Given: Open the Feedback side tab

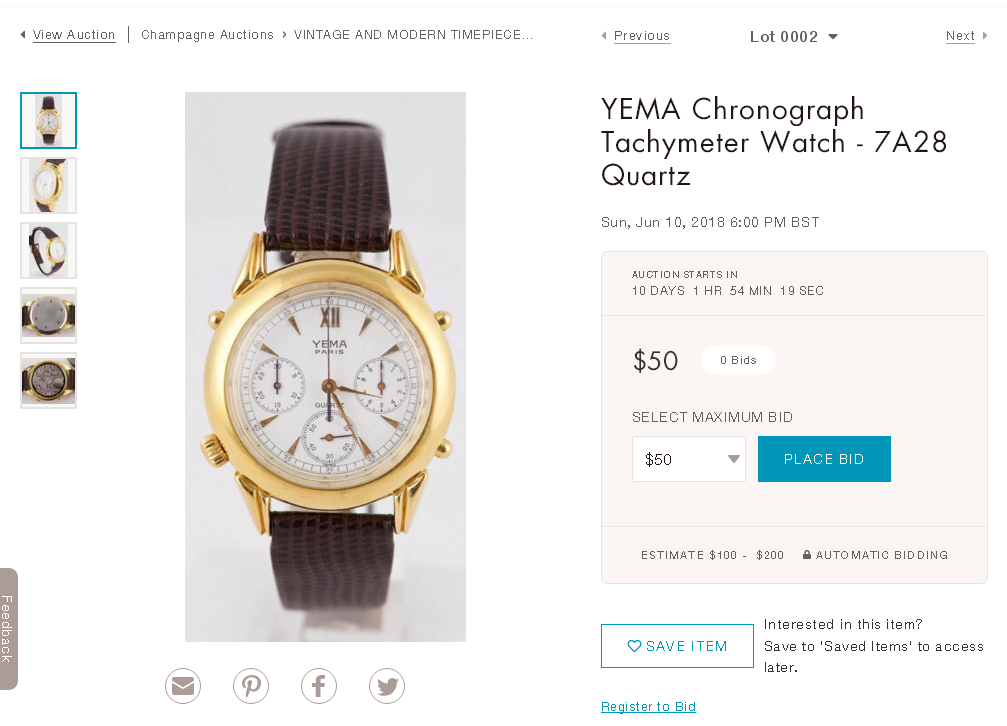Looking at the screenshot, I should point(8,628).
